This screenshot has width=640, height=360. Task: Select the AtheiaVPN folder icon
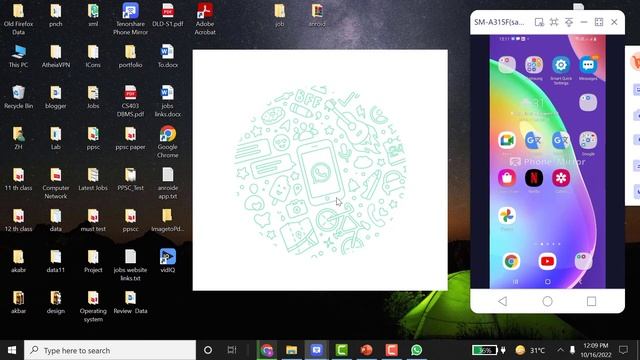click(56, 56)
